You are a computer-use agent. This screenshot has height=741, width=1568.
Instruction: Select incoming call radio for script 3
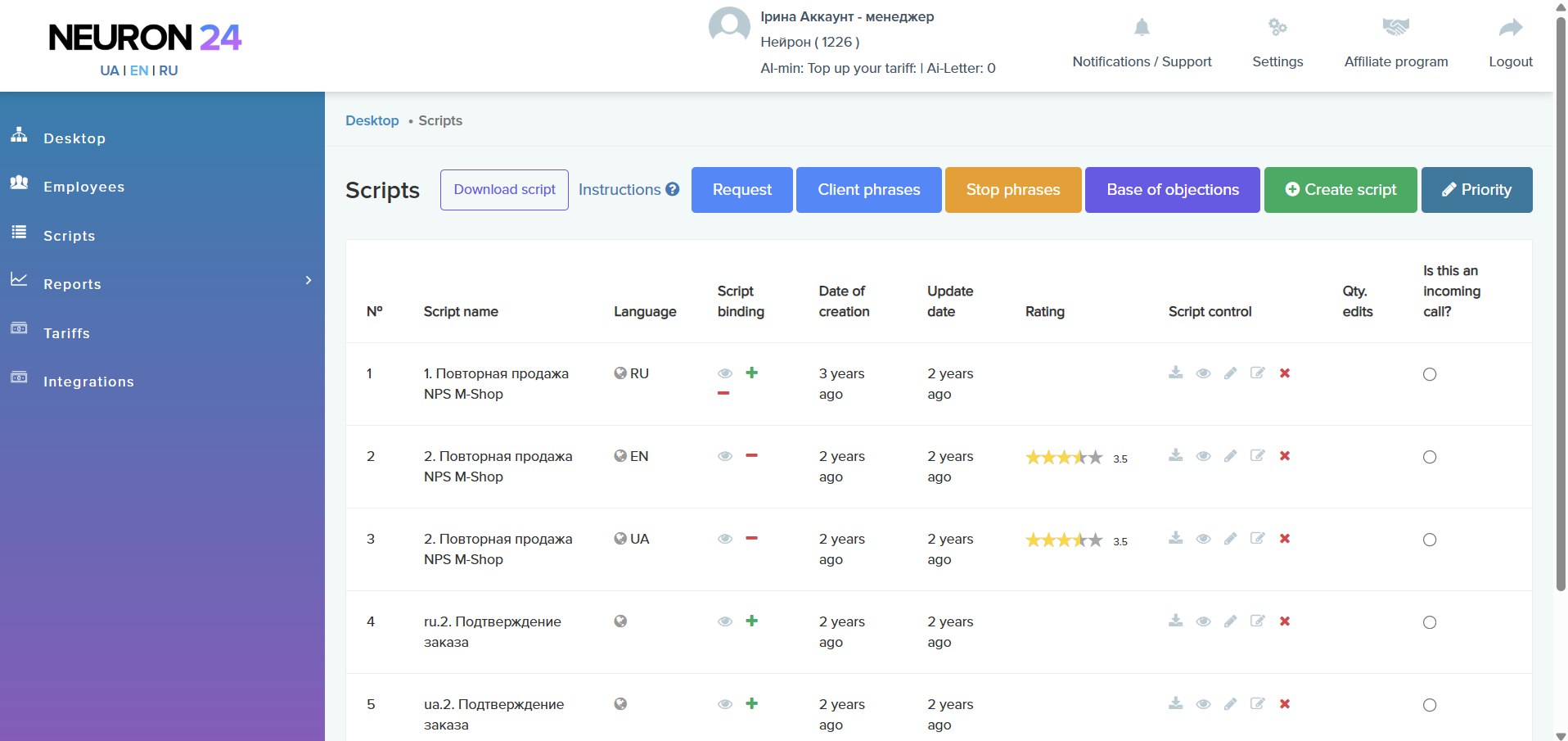[1430, 540]
